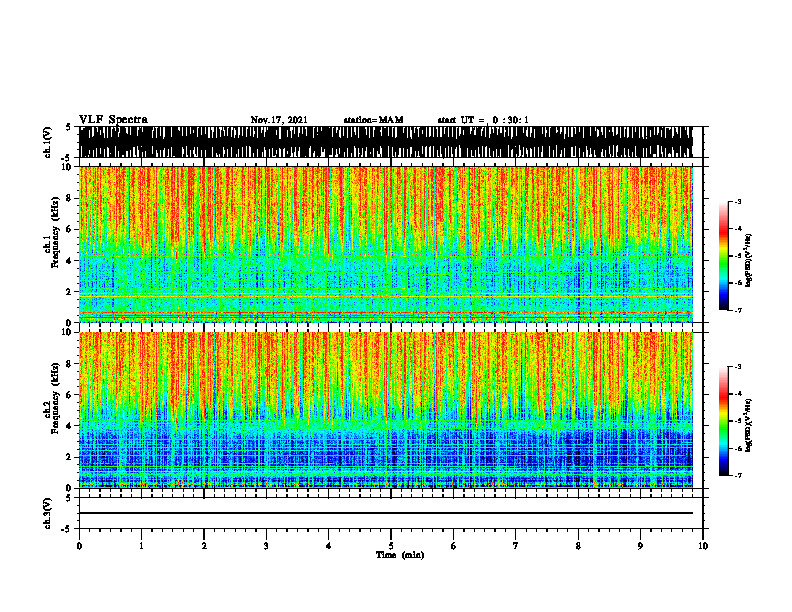Click time axis tick label "7"
The image size is (792, 612).
click(x=516, y=546)
